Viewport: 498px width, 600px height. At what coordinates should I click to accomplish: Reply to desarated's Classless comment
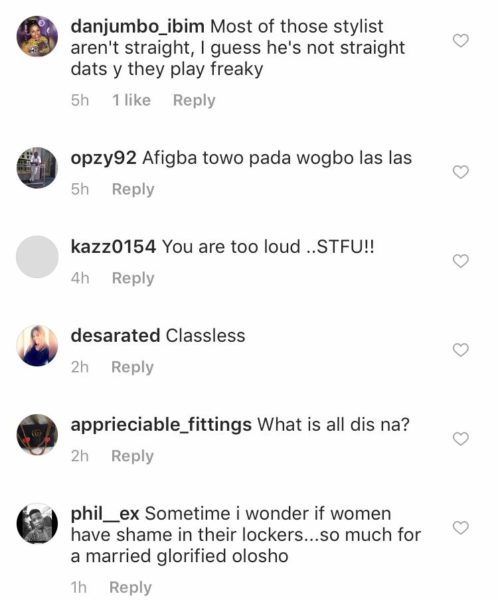click(132, 367)
